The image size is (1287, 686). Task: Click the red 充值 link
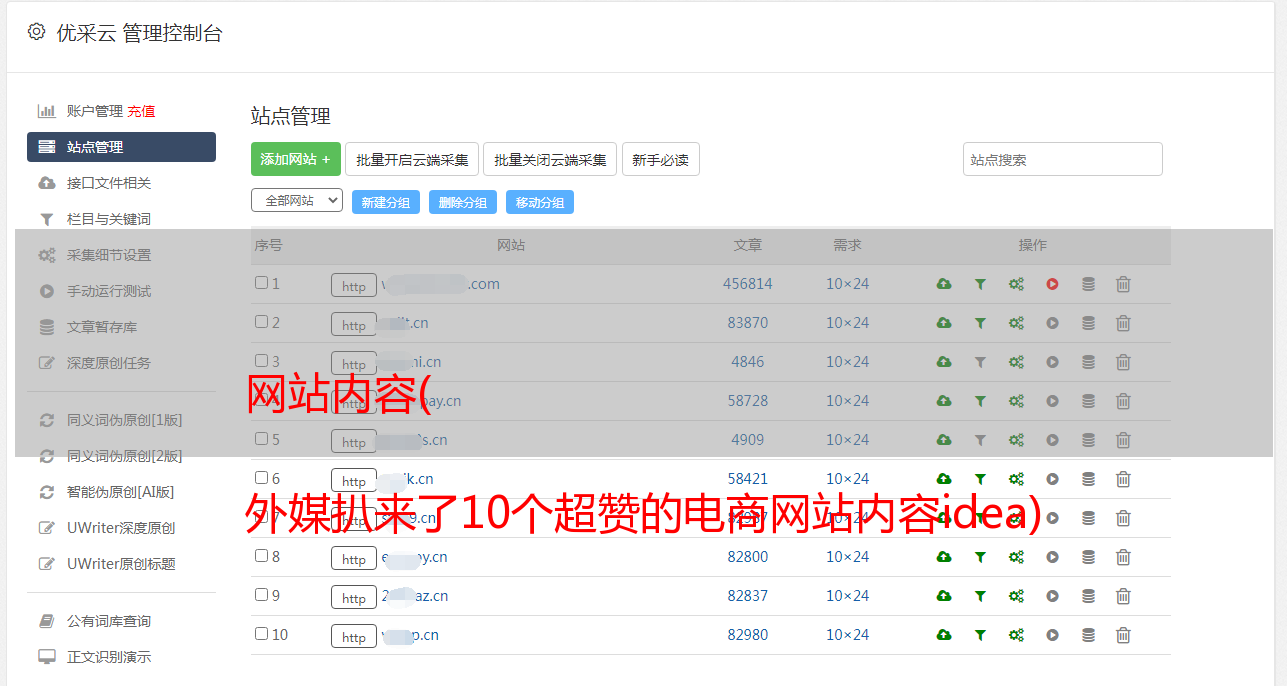click(x=141, y=111)
